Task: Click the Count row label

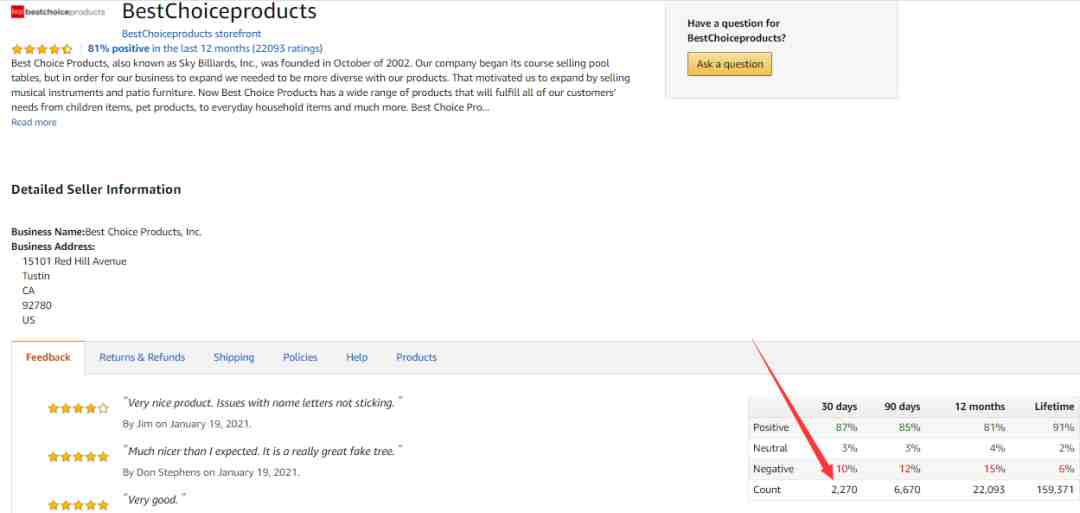Action: (767, 490)
